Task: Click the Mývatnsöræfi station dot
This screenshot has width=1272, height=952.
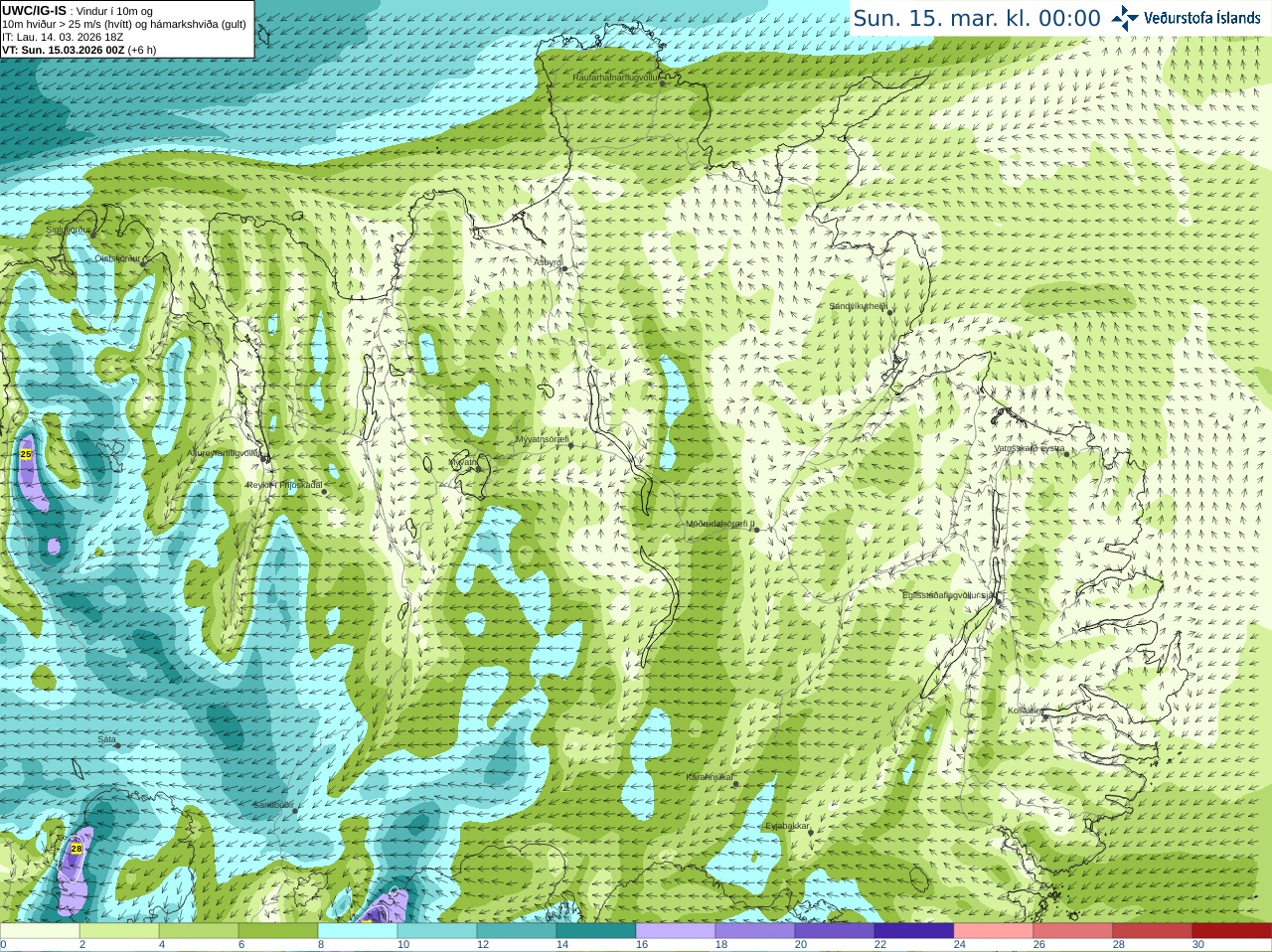Action: pos(570,445)
